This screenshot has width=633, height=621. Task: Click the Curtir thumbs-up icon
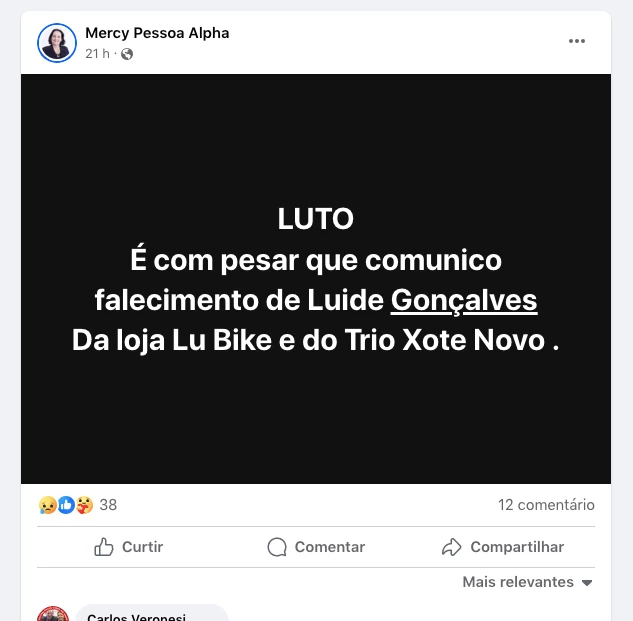104,547
